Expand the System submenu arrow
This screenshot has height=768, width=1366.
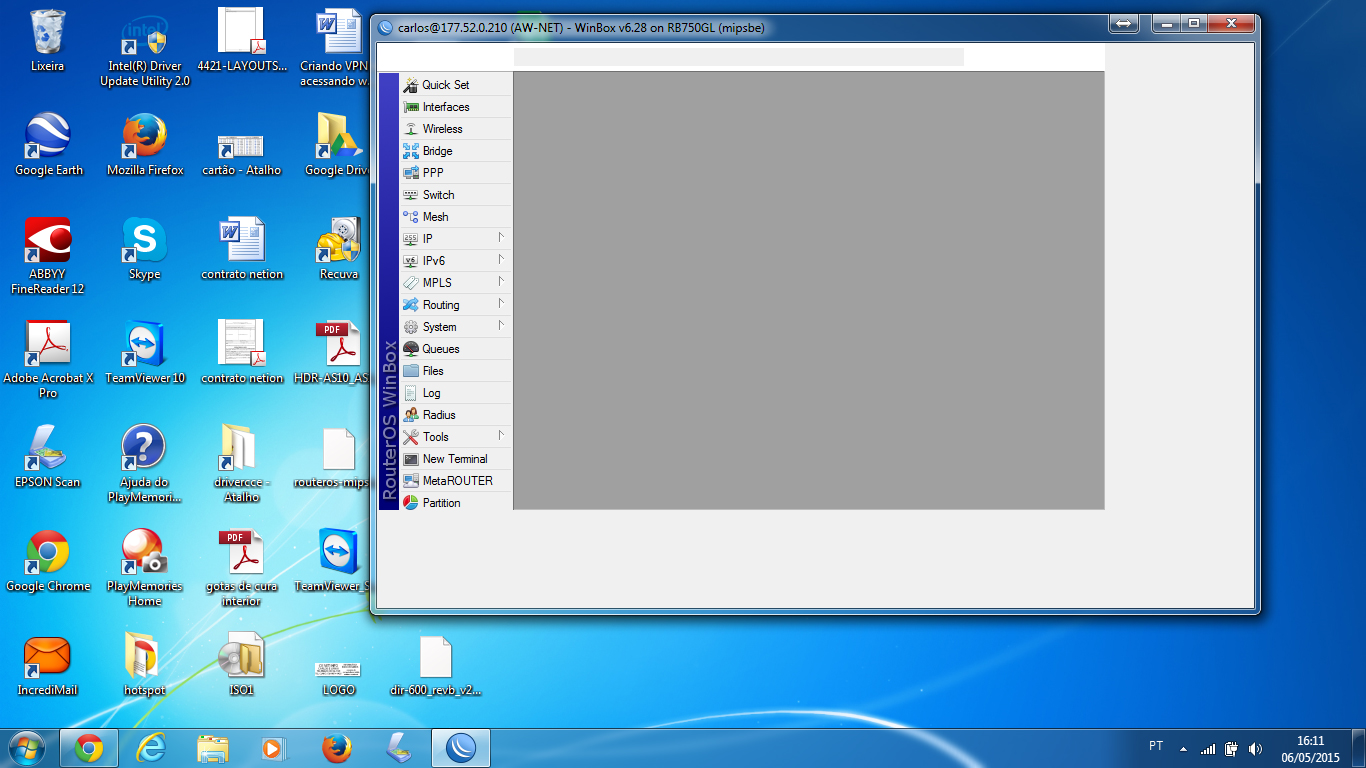coord(500,326)
